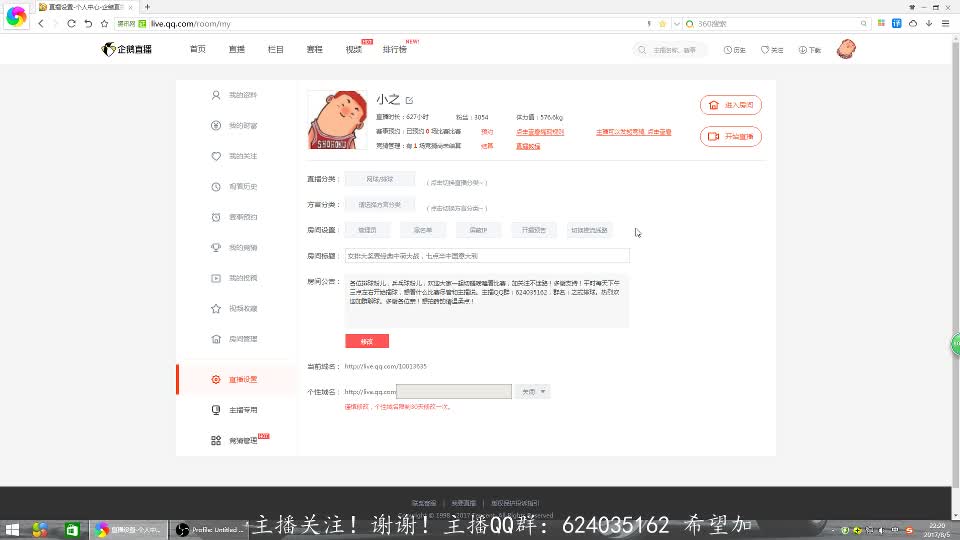Click the Penguin Live 企鹅直播 logo
Viewport: 960px width, 540px height.
(x=128, y=49)
